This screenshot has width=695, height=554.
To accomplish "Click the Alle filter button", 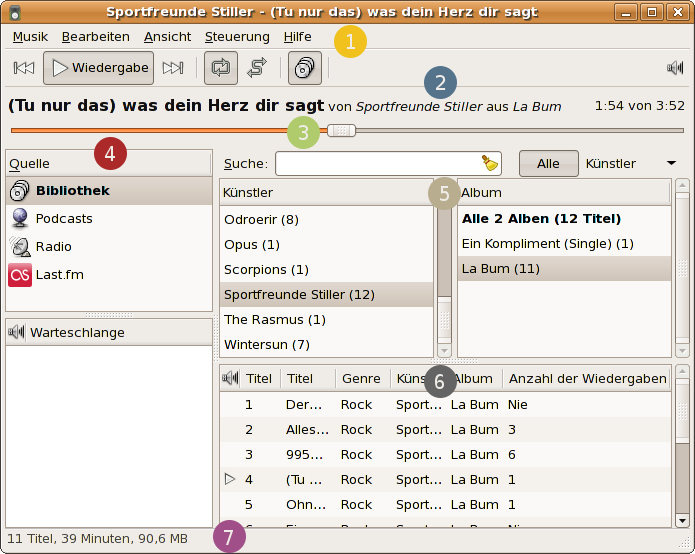I will click(x=548, y=163).
